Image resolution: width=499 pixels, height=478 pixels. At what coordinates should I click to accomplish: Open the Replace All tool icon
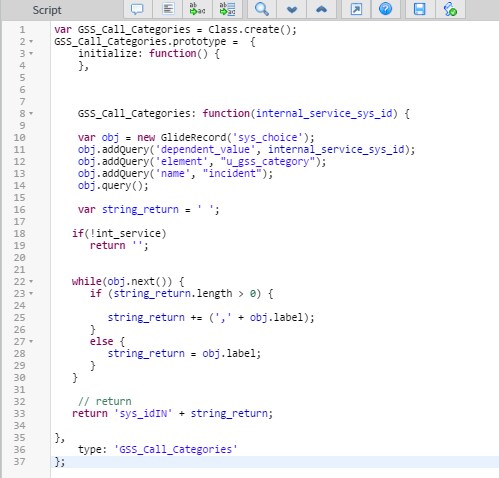coord(227,9)
